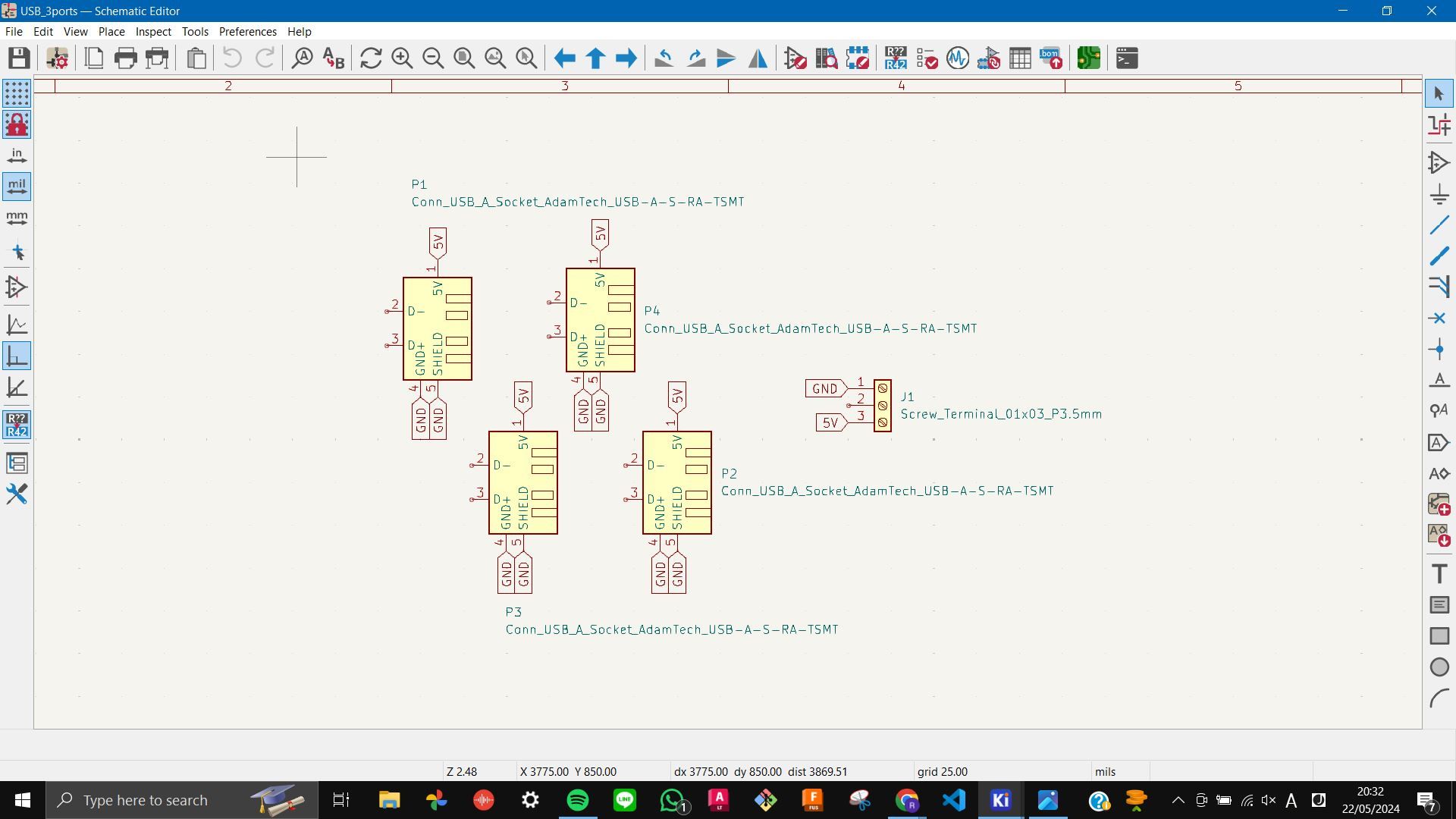Navigate up one sheet with blue up arrow
1456x819 pixels.
pyautogui.click(x=596, y=58)
